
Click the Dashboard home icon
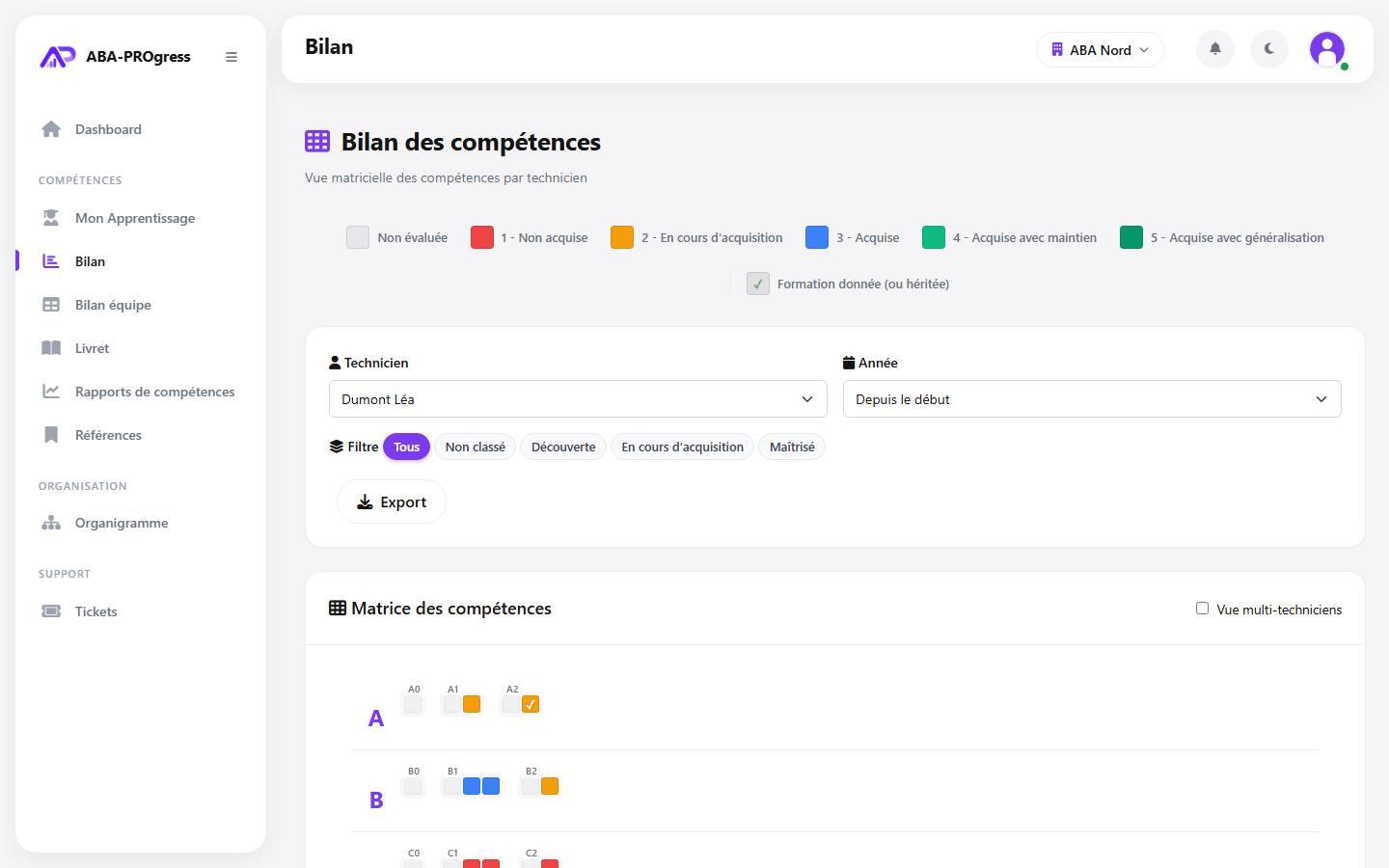51,129
